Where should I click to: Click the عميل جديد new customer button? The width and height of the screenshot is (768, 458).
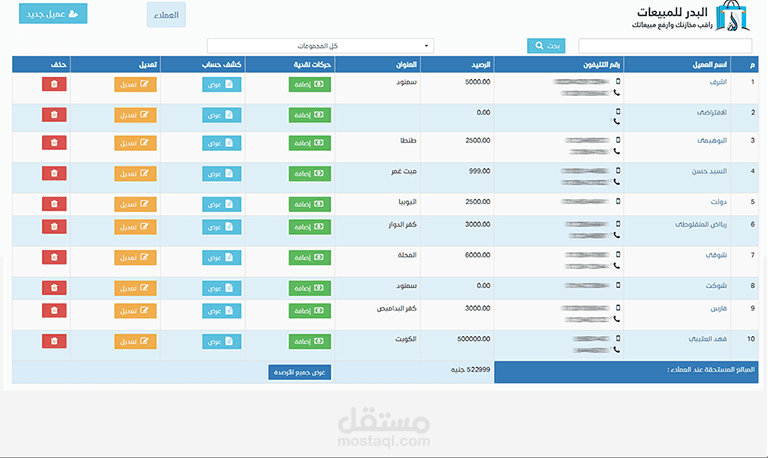[53, 14]
